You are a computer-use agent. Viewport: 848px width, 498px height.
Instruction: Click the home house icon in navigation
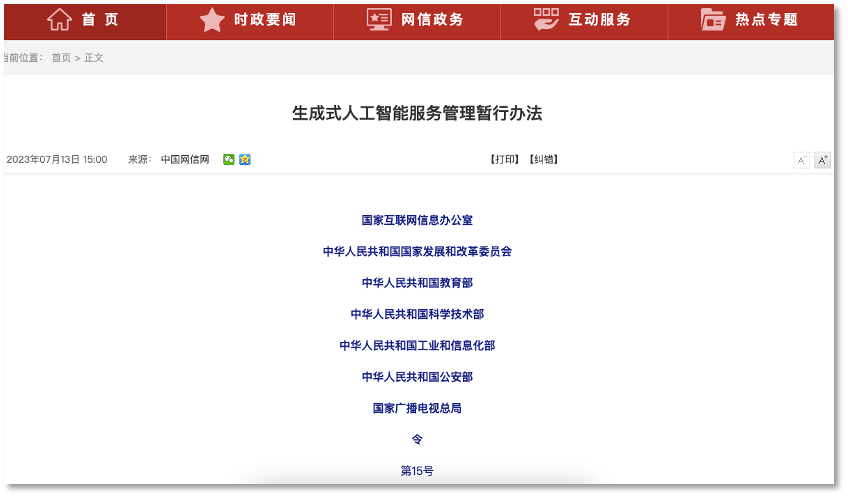click(x=60, y=20)
